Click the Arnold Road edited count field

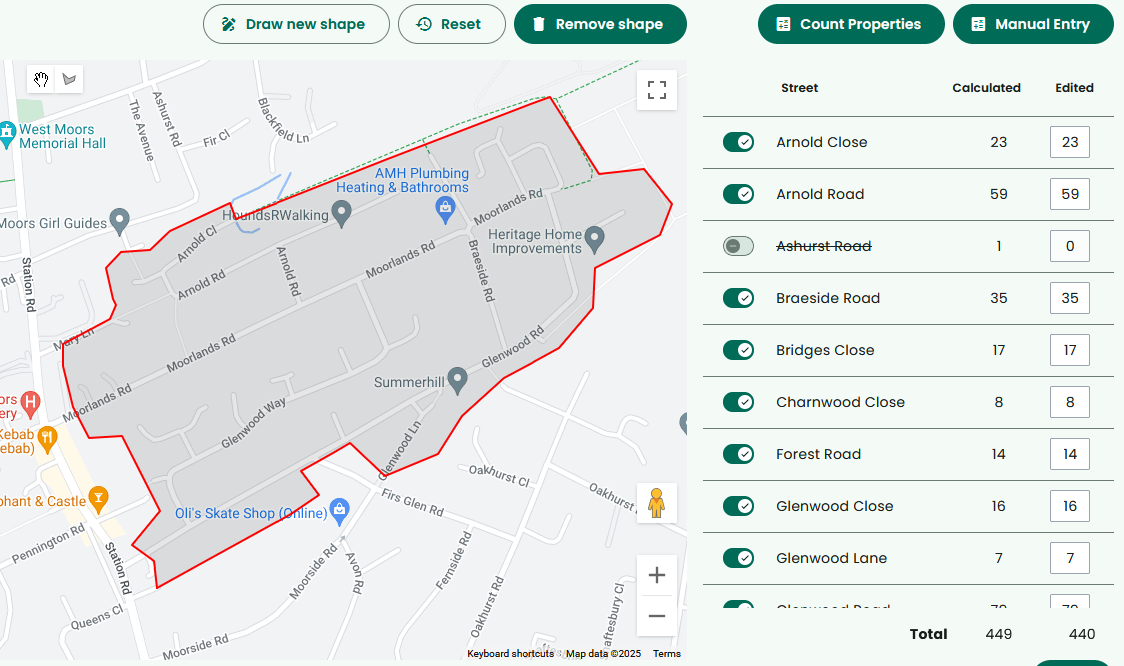pyautogui.click(x=1069, y=194)
